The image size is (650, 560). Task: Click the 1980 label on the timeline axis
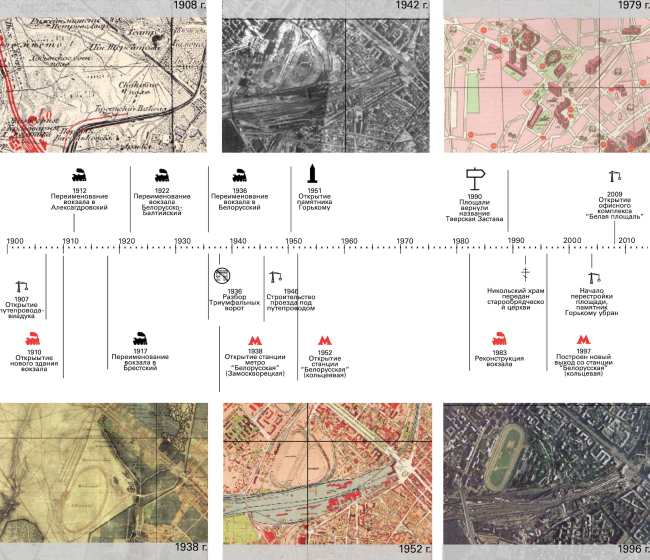[x=460, y=241]
